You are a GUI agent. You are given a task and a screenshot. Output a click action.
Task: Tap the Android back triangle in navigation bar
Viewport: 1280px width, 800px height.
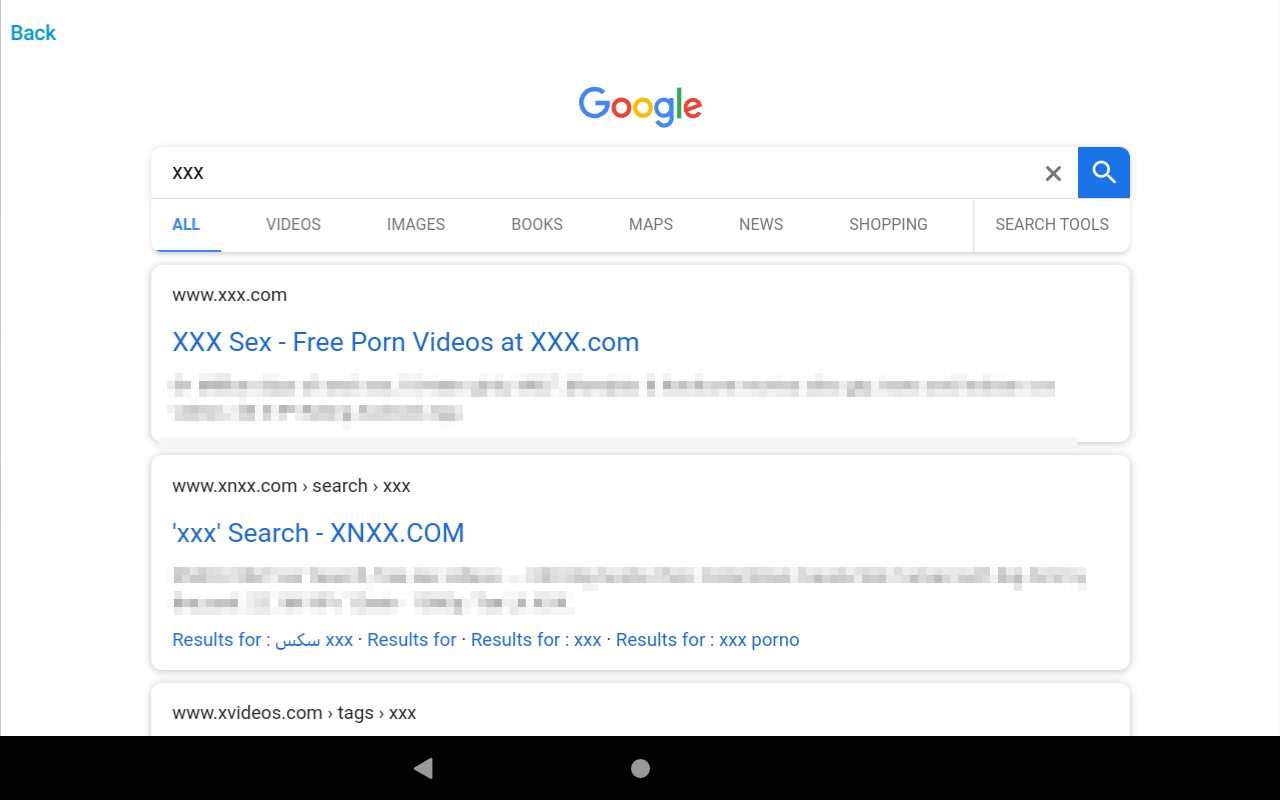[x=423, y=768]
